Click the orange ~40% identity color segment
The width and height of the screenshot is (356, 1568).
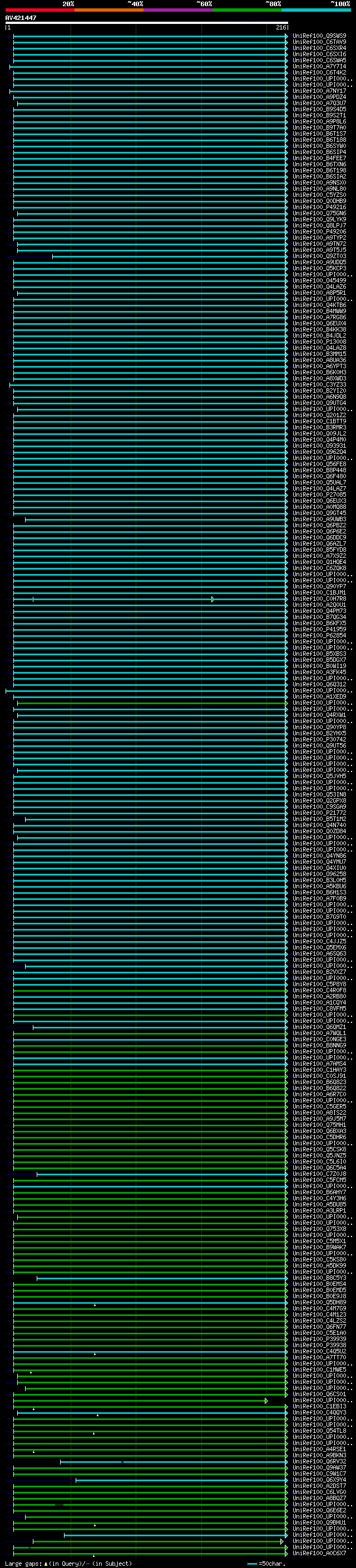pos(109,10)
